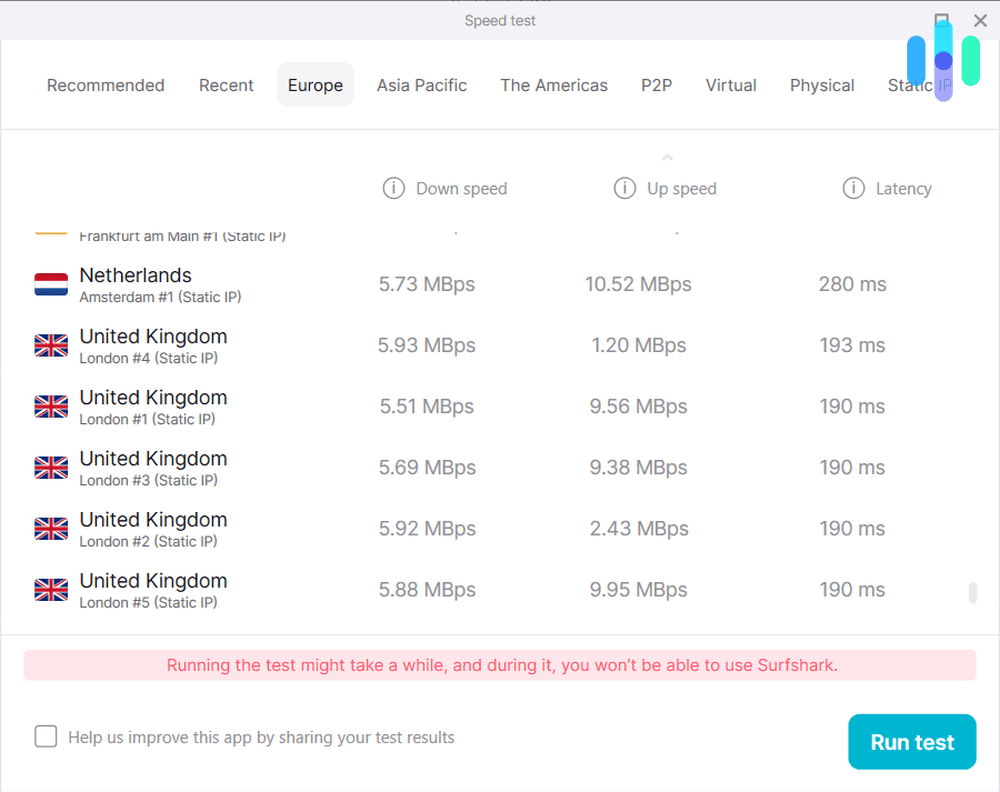Click the 5.51 MBps down speed value
The image size is (1000, 792).
tap(427, 406)
